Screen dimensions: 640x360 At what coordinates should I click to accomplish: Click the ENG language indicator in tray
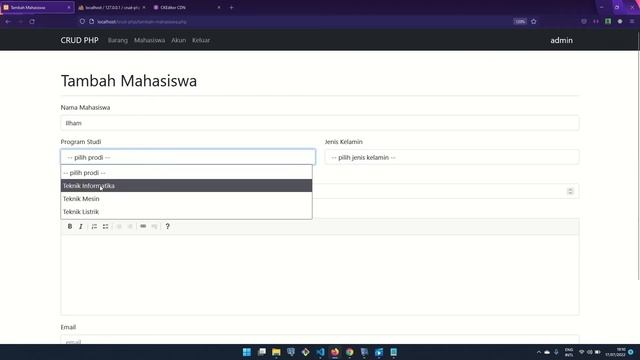569,352
